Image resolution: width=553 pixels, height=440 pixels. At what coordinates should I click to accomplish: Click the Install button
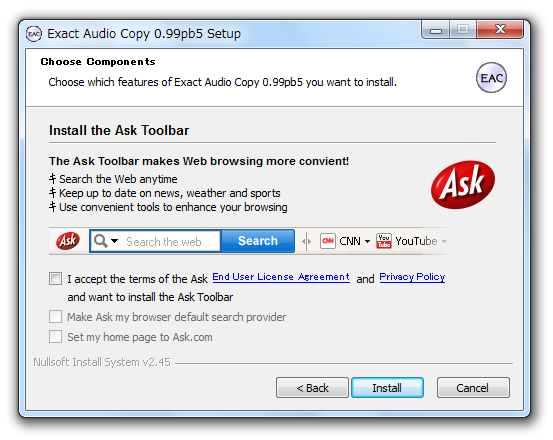click(387, 388)
